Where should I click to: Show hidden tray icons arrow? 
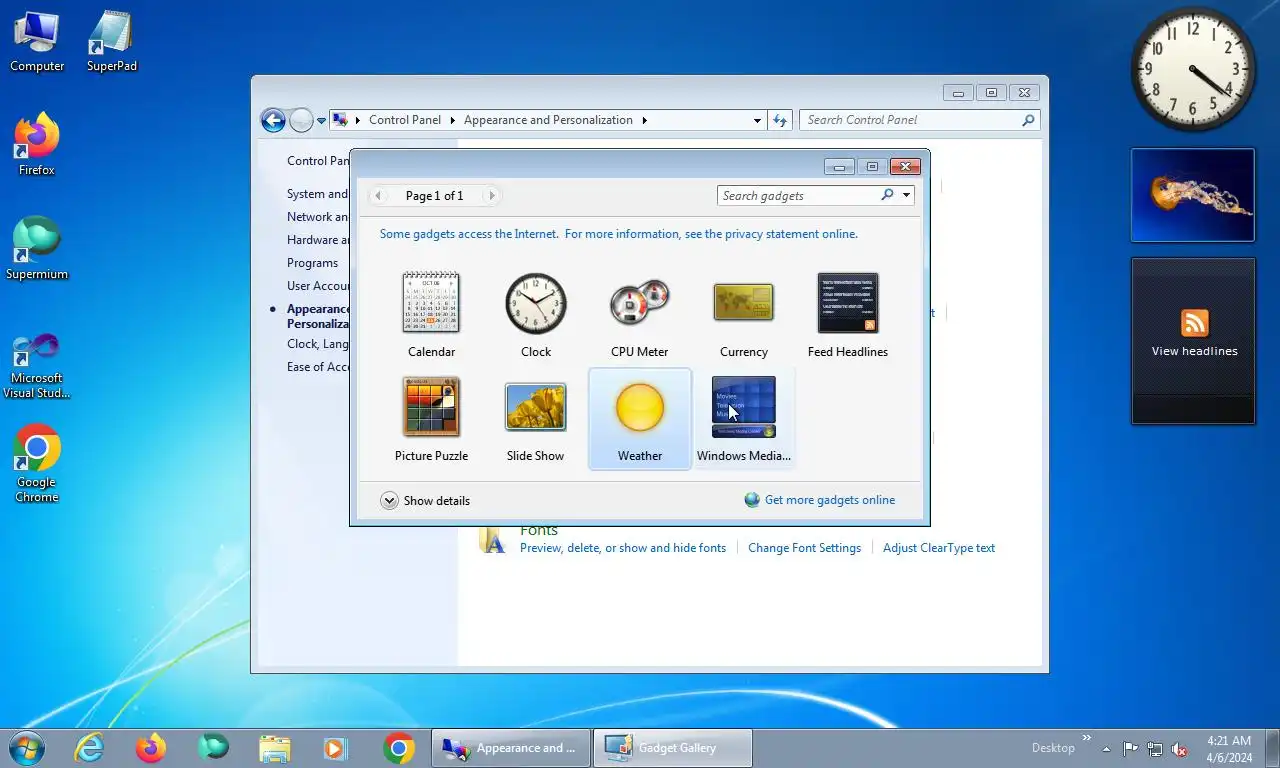coord(1106,748)
